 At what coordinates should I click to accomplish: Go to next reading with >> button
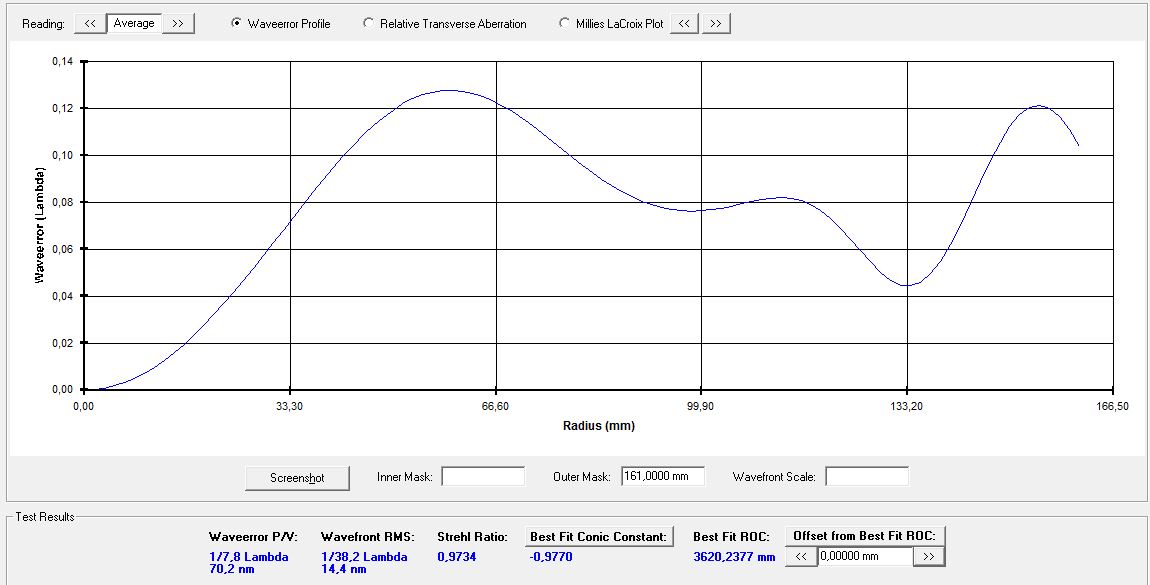pos(178,23)
